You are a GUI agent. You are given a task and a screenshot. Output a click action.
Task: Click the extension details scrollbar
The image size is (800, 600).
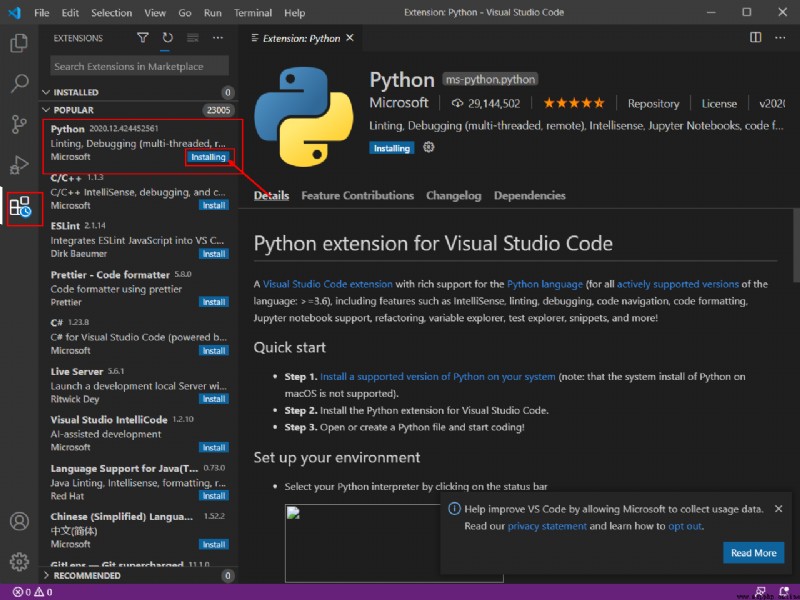coord(796,245)
